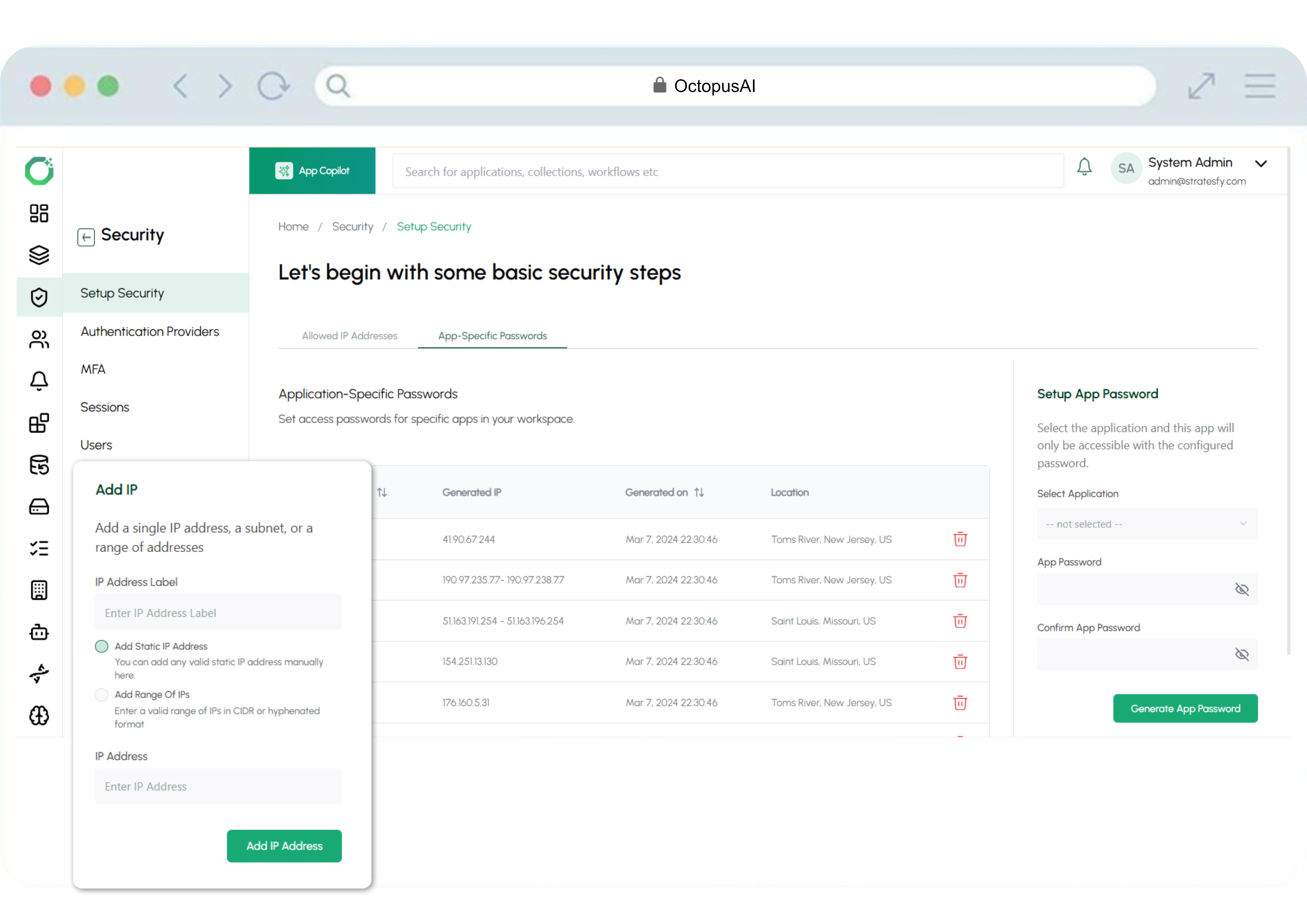Click into the Enter IP Address Label field
Screen dimensions: 1307x924
pos(218,613)
